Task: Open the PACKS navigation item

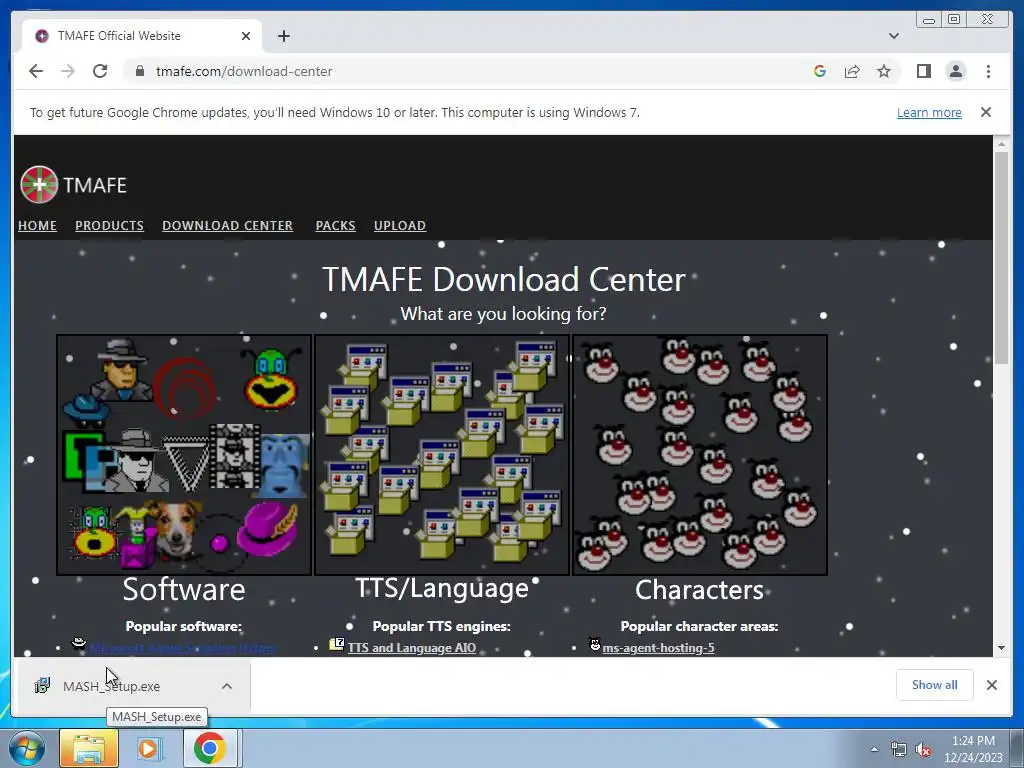Action: [335, 225]
